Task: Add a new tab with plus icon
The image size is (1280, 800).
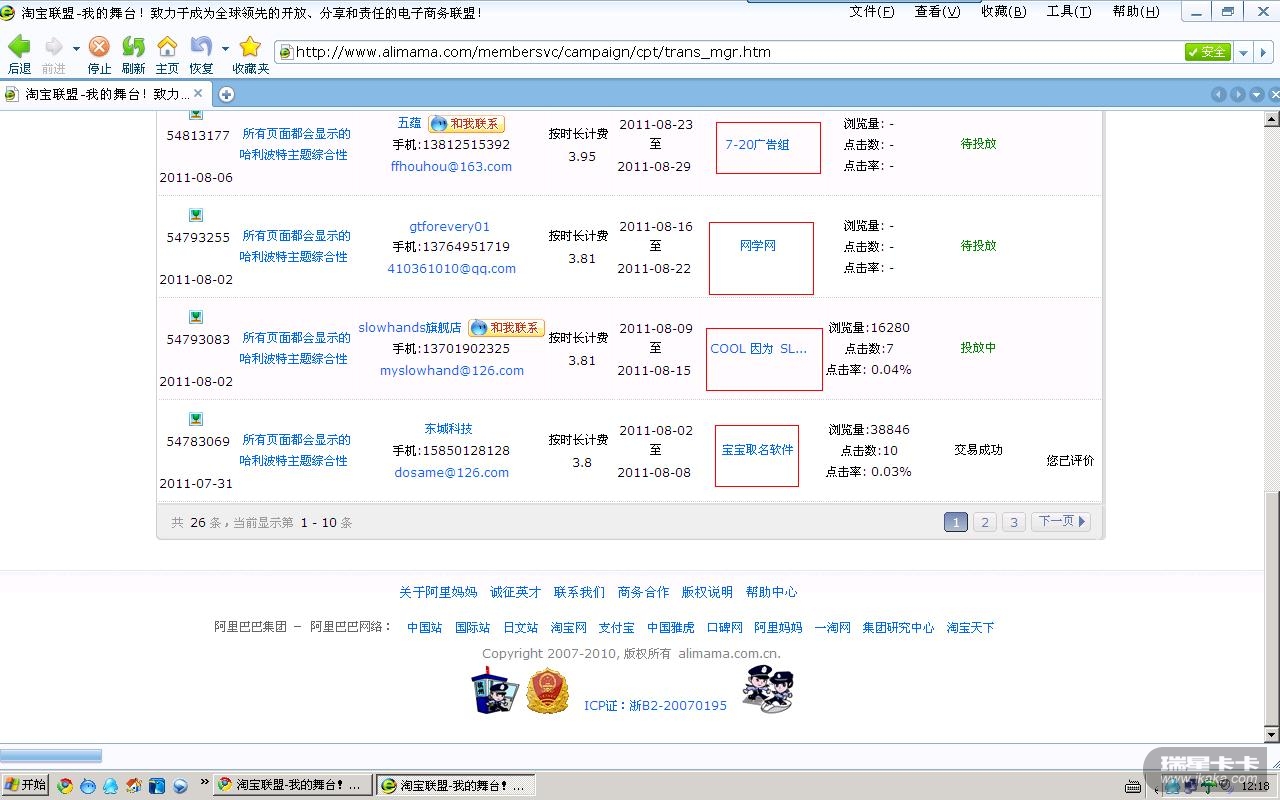Action: click(x=226, y=94)
